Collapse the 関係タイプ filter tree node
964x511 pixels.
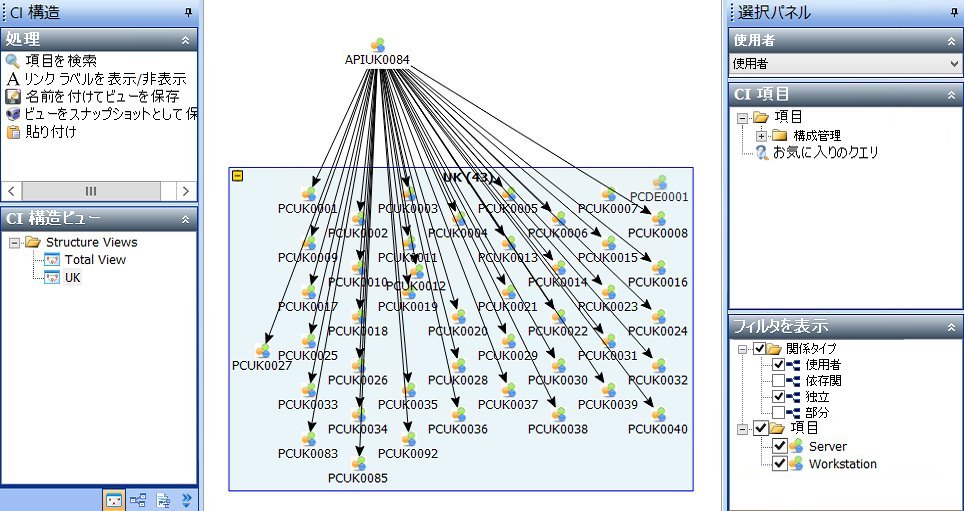pos(743,349)
